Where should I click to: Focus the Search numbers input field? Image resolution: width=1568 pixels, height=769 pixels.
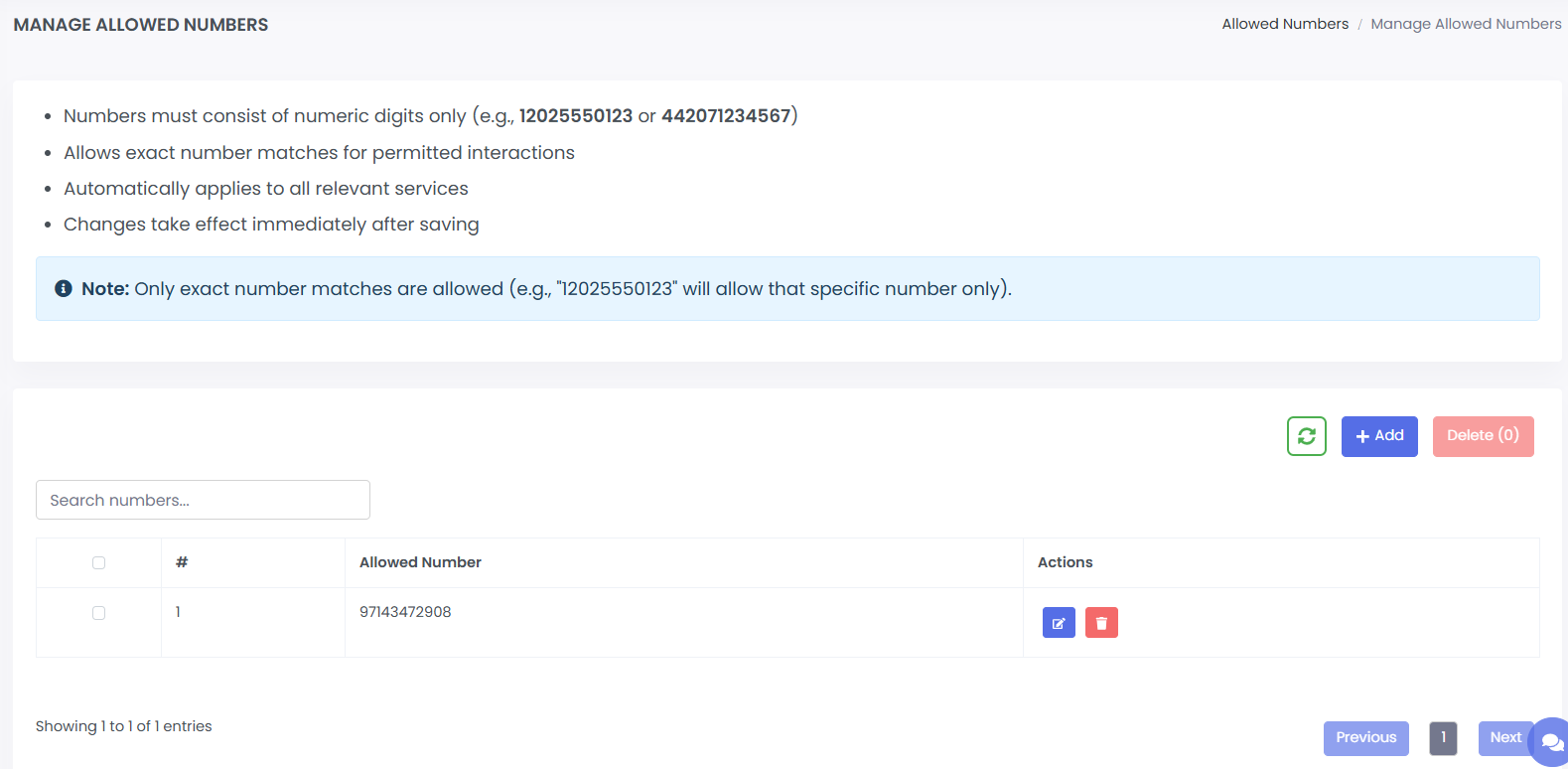point(203,500)
